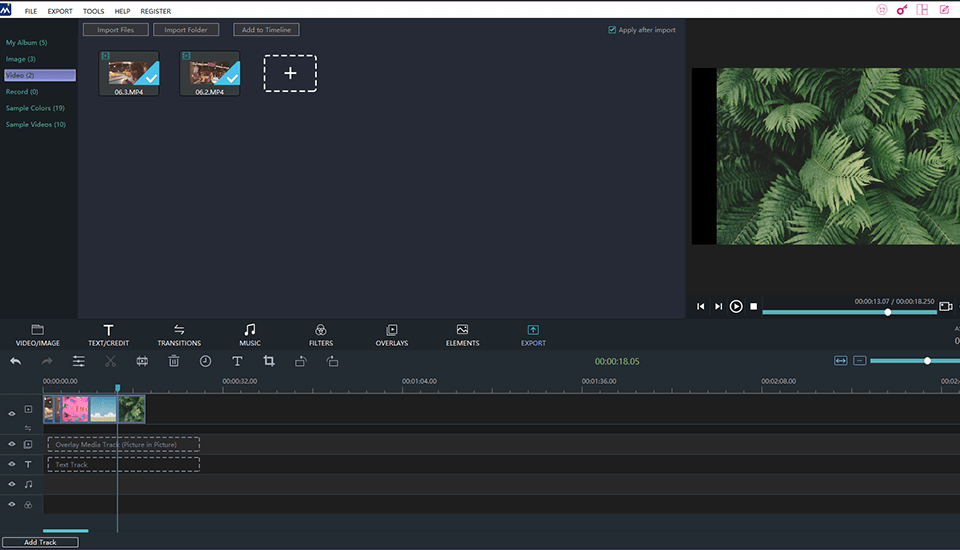Click the overlay track type icon
Viewport: 960px width, 550px height.
(28, 444)
